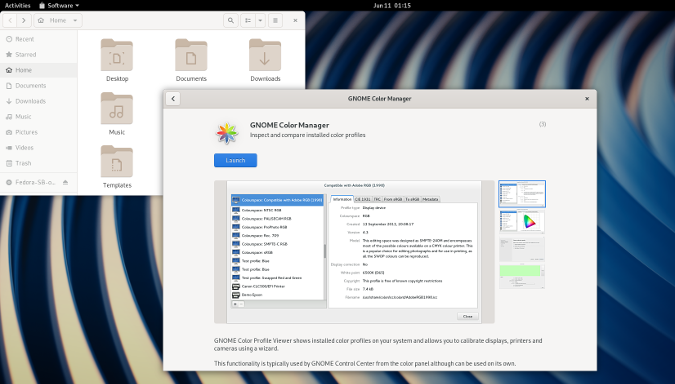Open the Files hamburger menu

pyautogui.click(x=276, y=20)
